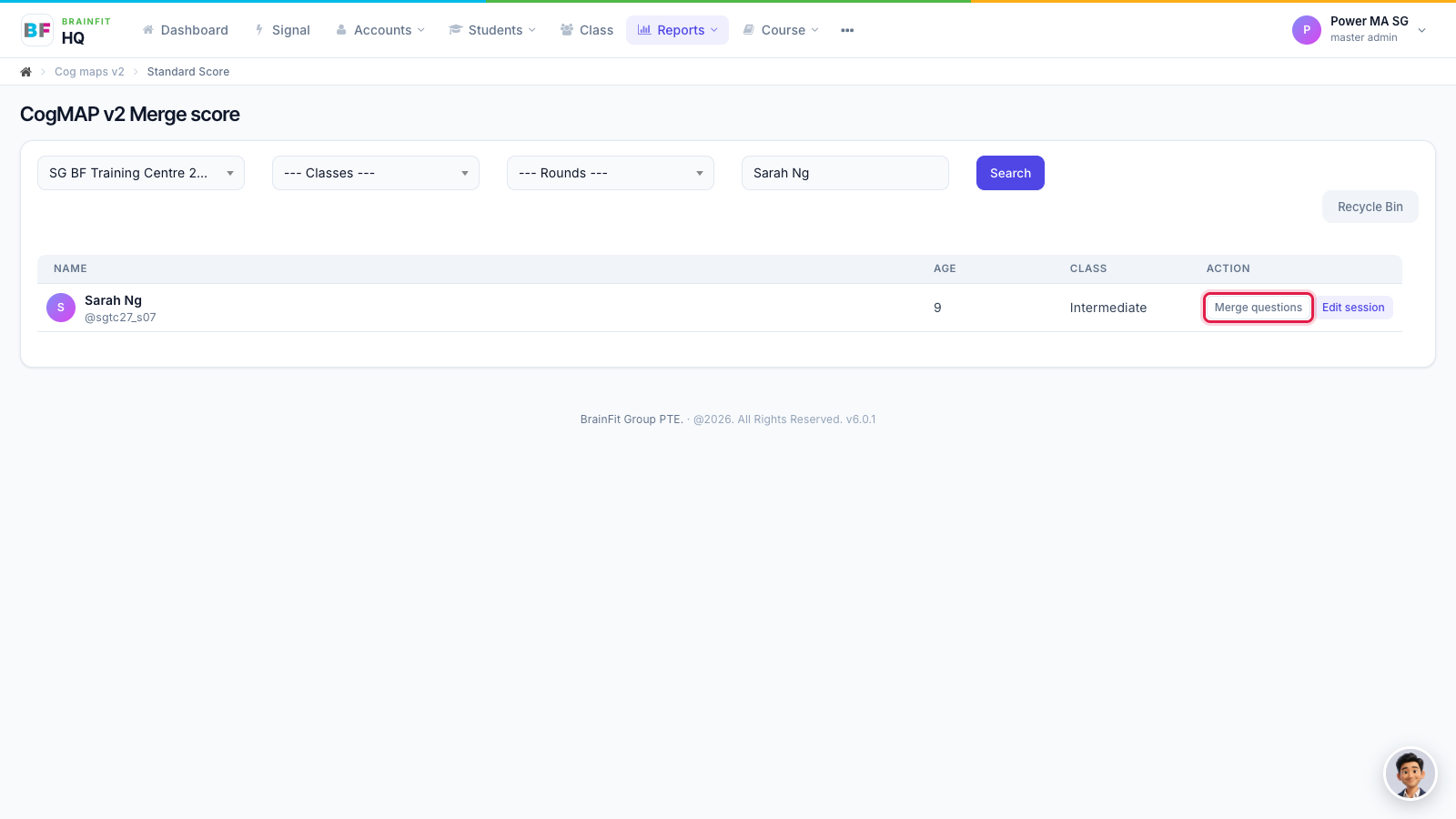Click the Sarah Ng name in table
Screen dimensions: 1456x819
pos(113,300)
